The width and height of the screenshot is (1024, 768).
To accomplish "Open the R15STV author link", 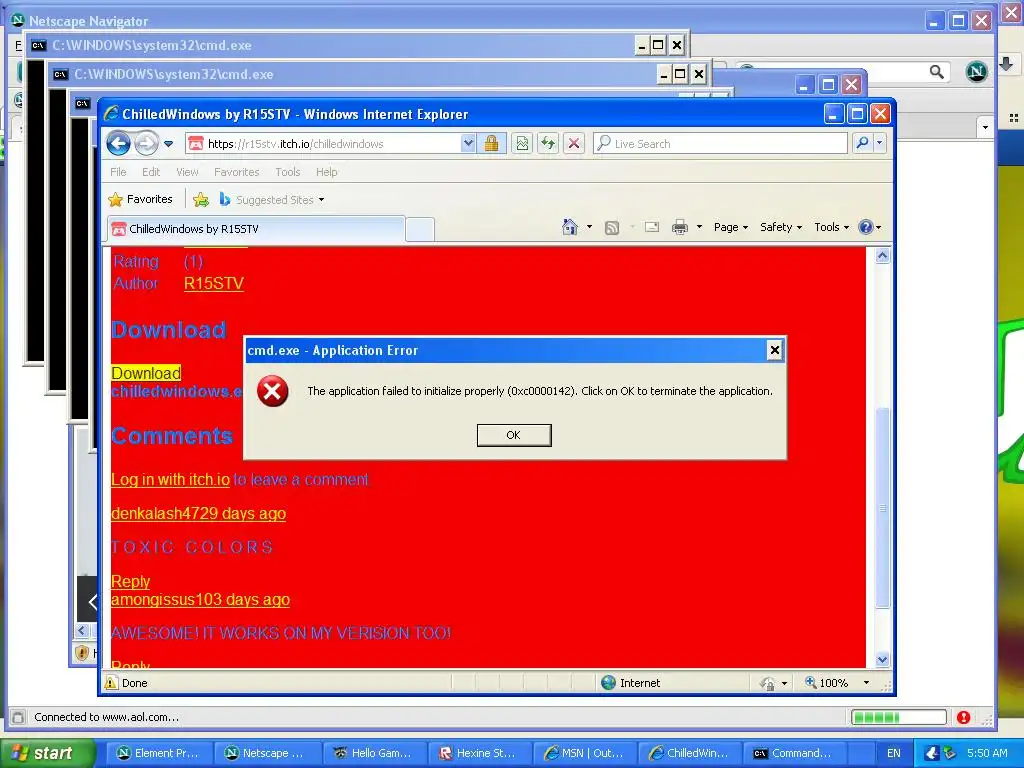I will tap(214, 283).
